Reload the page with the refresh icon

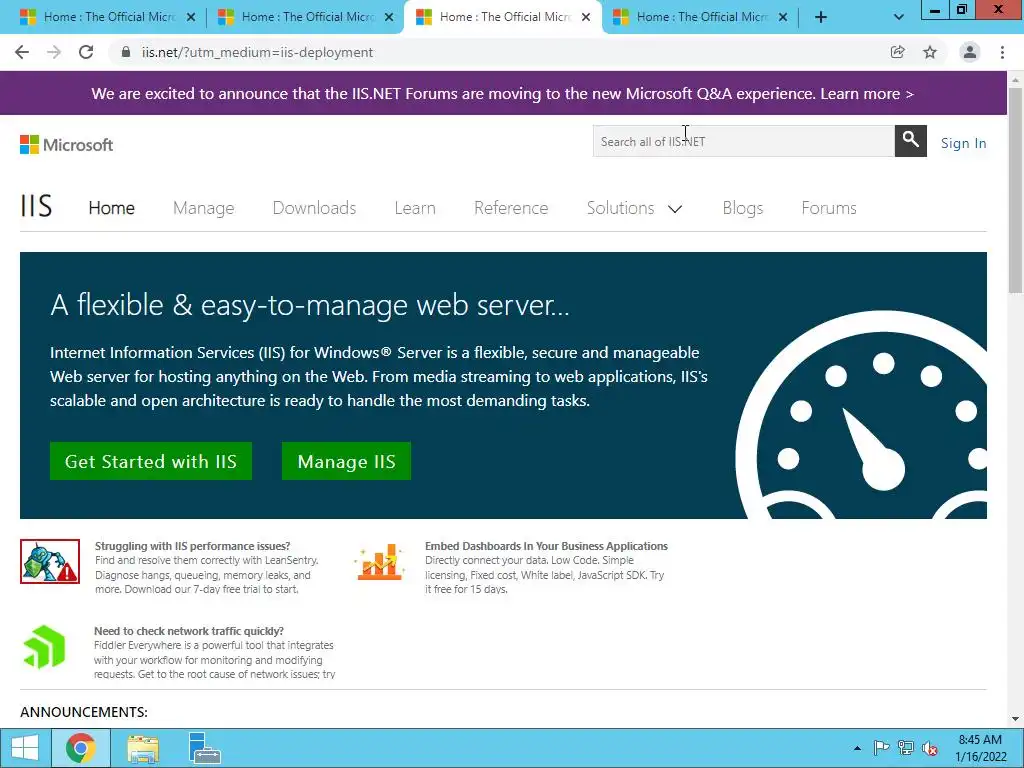[86, 52]
